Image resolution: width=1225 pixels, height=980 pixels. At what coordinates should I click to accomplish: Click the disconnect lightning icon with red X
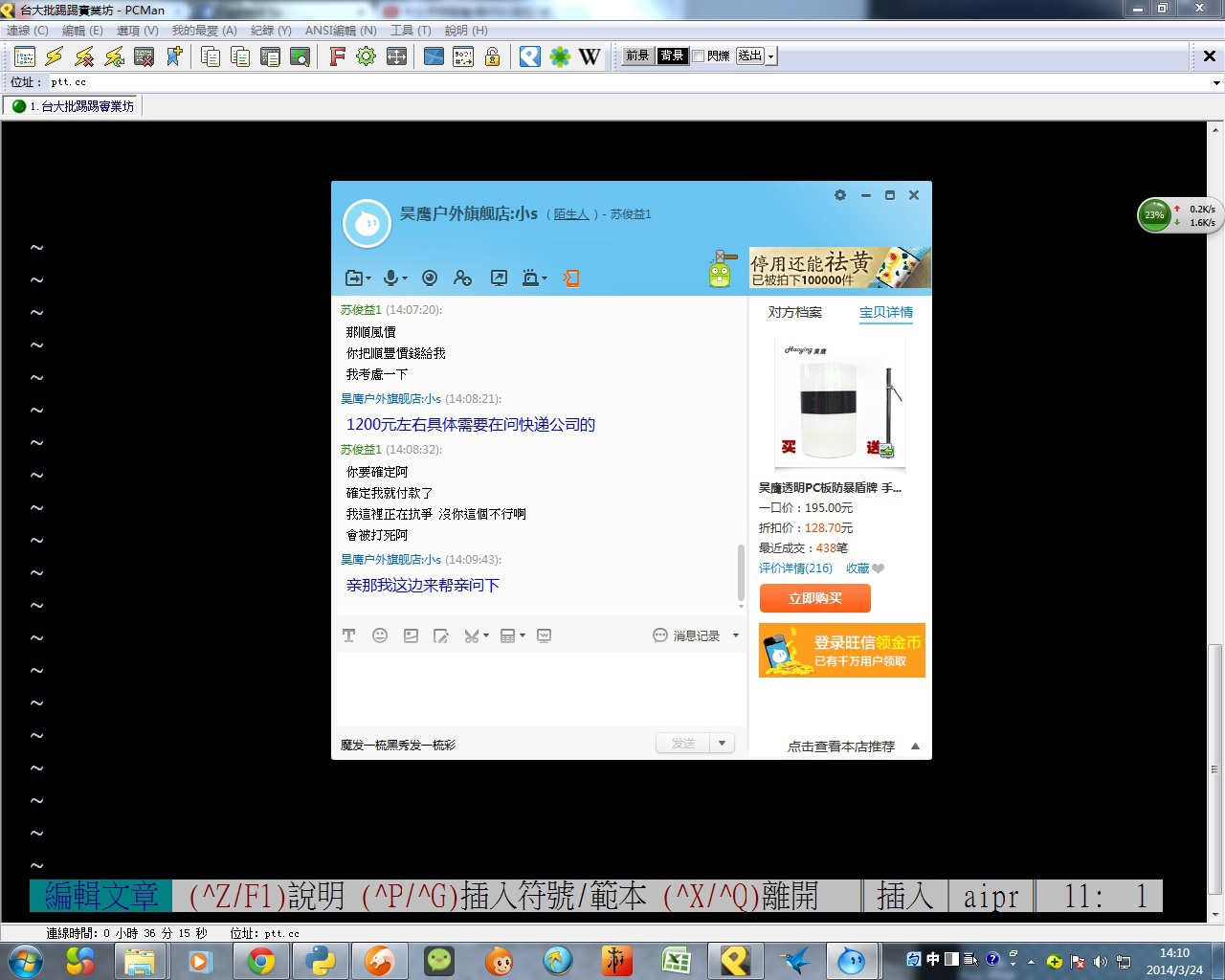click(x=84, y=56)
